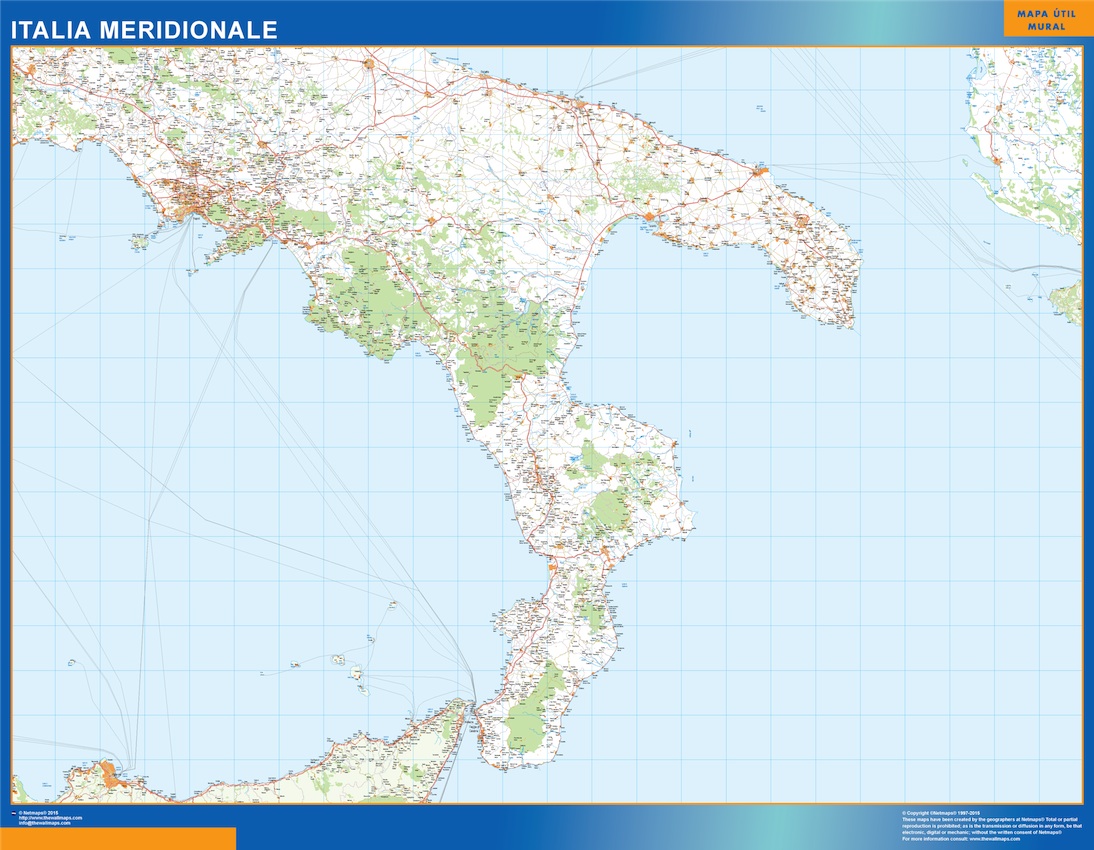Click the Taranto city marker on the gulf

(651, 215)
